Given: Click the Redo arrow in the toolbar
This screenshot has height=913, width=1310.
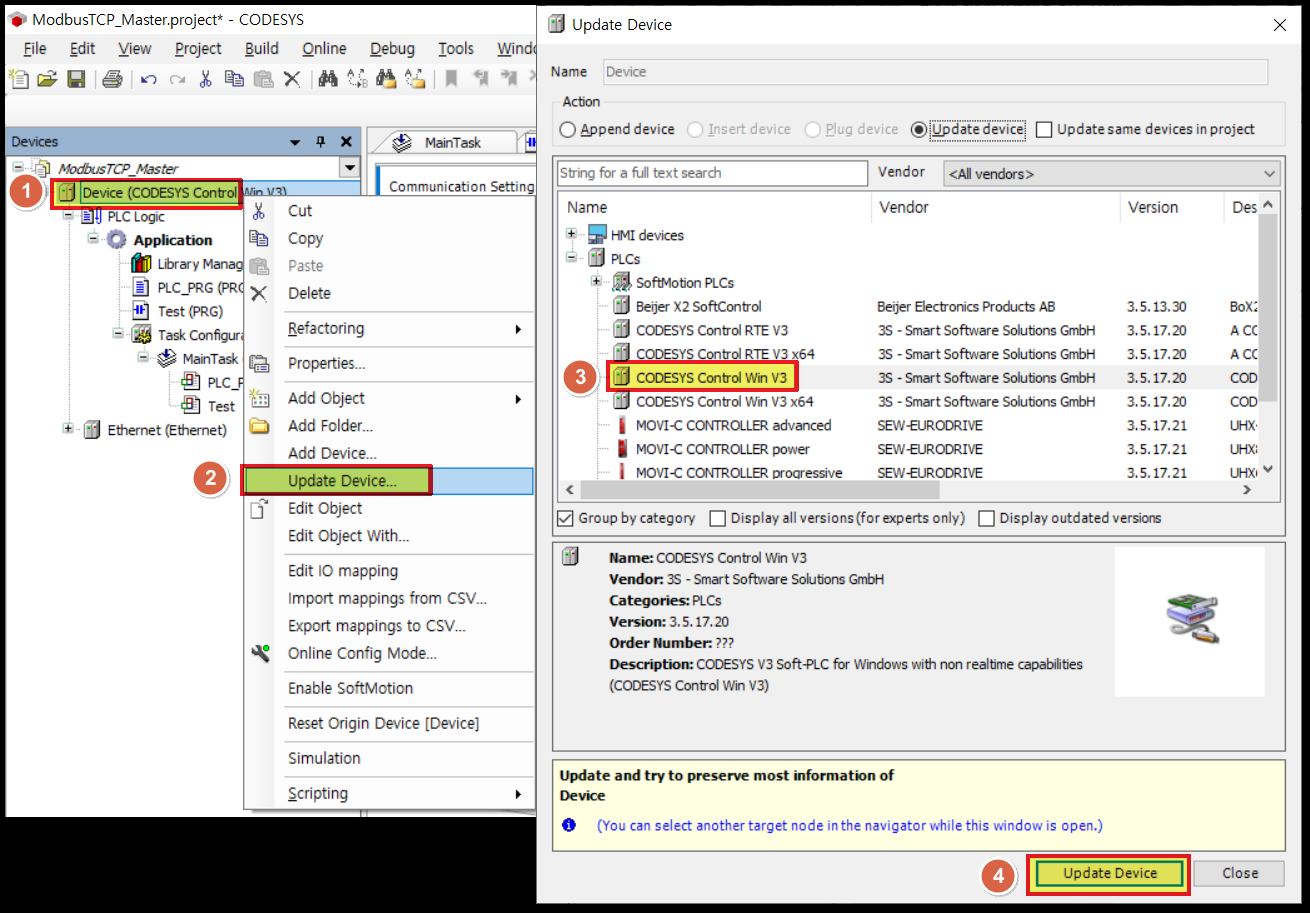Looking at the screenshot, I should click(177, 79).
